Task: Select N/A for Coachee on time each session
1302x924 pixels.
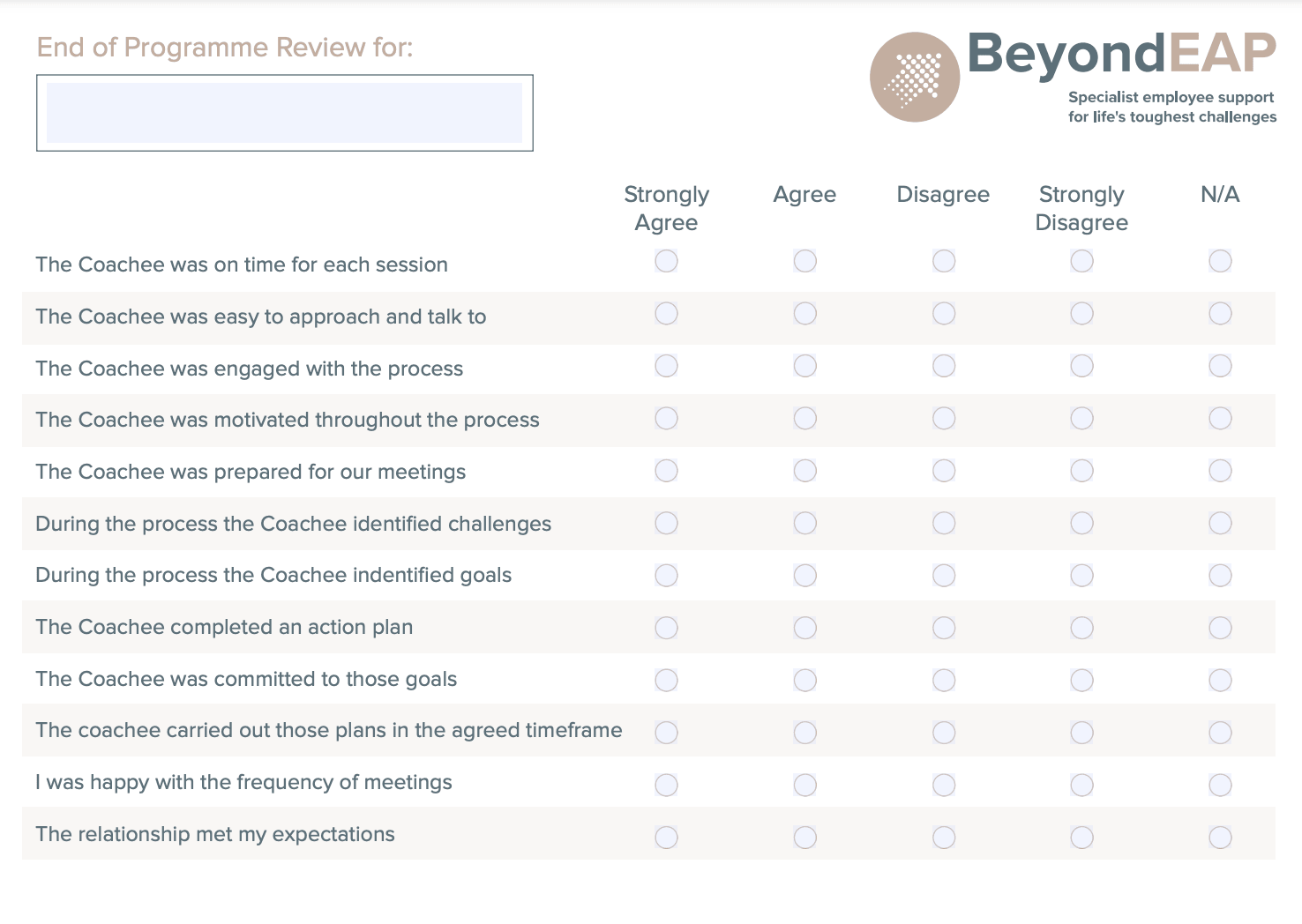Action: pos(1220,261)
